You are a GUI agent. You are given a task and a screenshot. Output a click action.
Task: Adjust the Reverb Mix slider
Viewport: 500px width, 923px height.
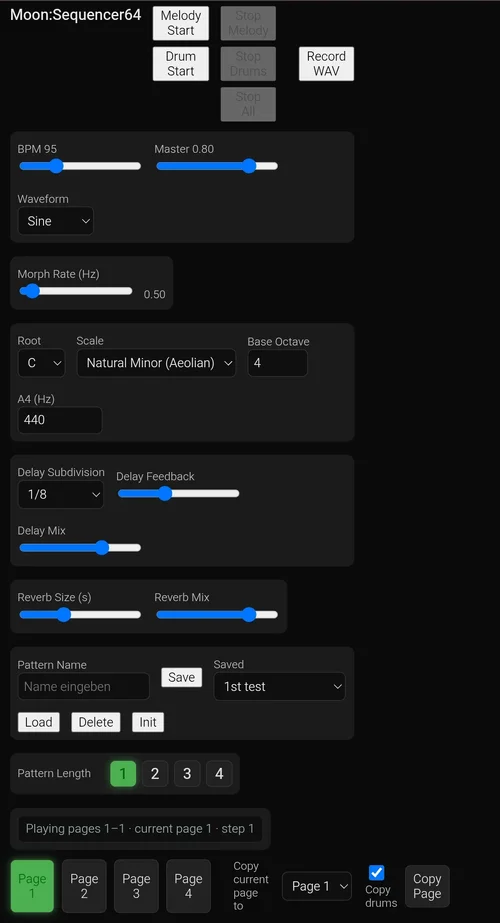(x=217, y=615)
